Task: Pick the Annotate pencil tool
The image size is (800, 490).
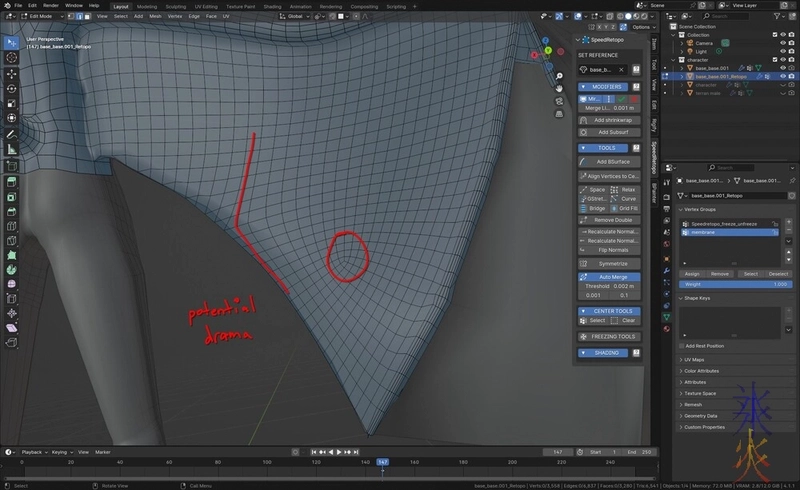Action: [x=11, y=134]
